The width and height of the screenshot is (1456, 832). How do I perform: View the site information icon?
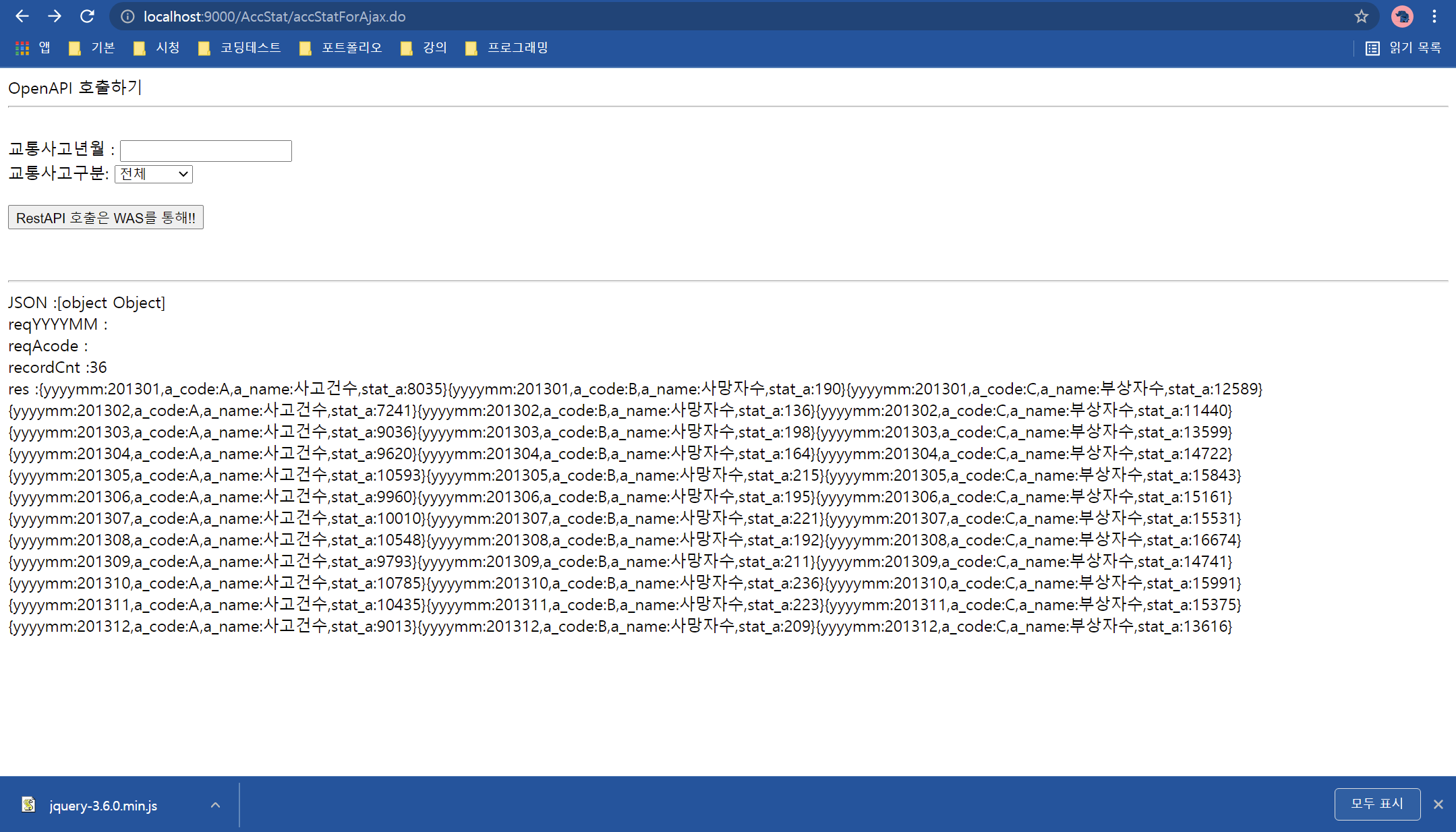click(127, 16)
